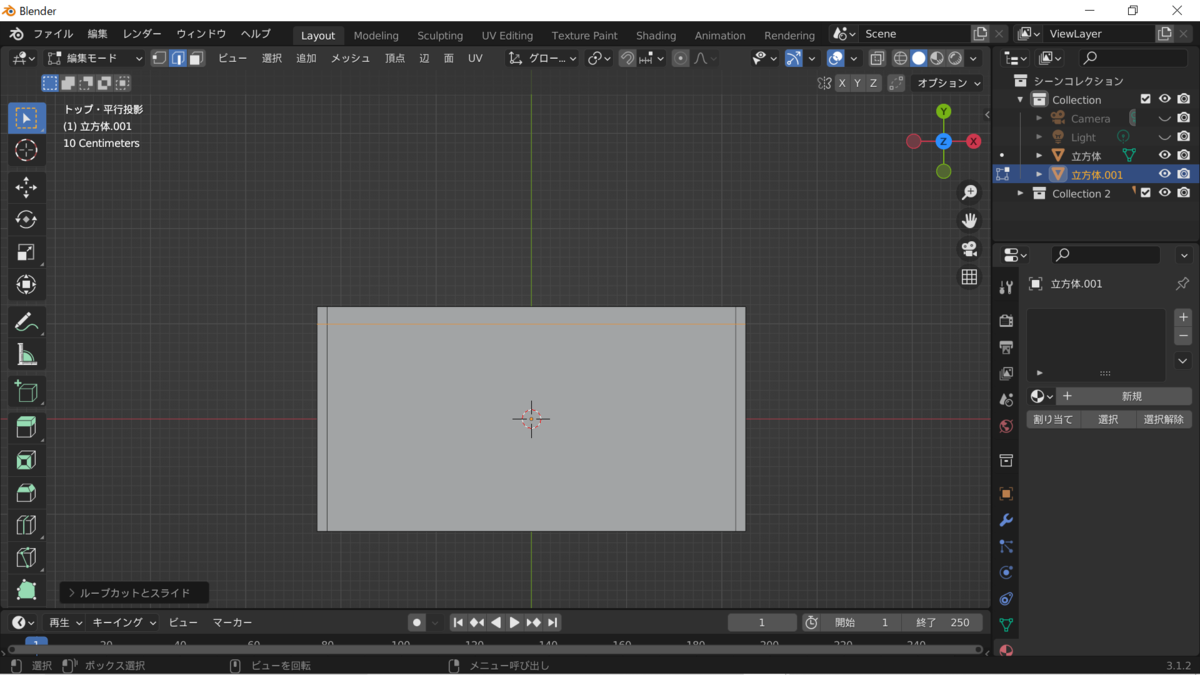Image resolution: width=1200 pixels, height=675 pixels.
Task: Select the Select Box tool in the viewport toolbar
Action: (27, 118)
